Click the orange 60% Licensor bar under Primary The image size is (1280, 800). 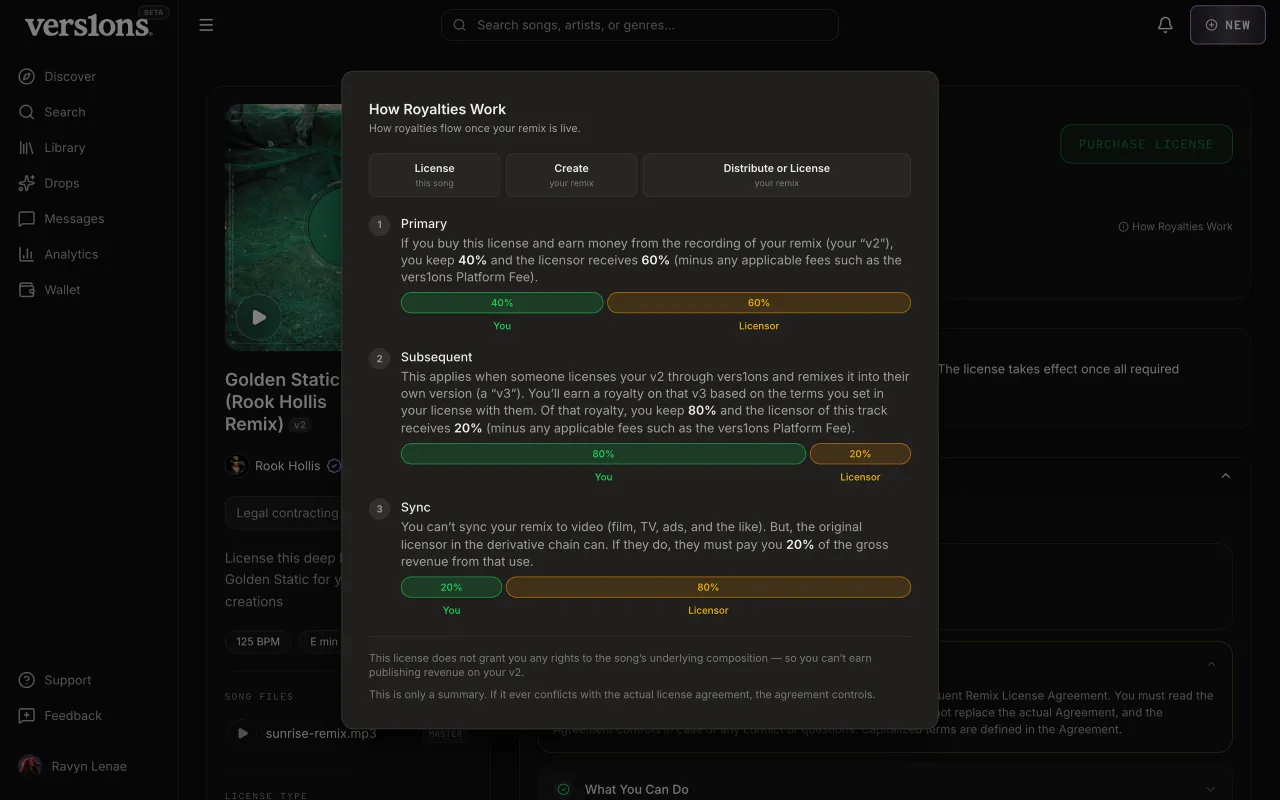(x=759, y=303)
